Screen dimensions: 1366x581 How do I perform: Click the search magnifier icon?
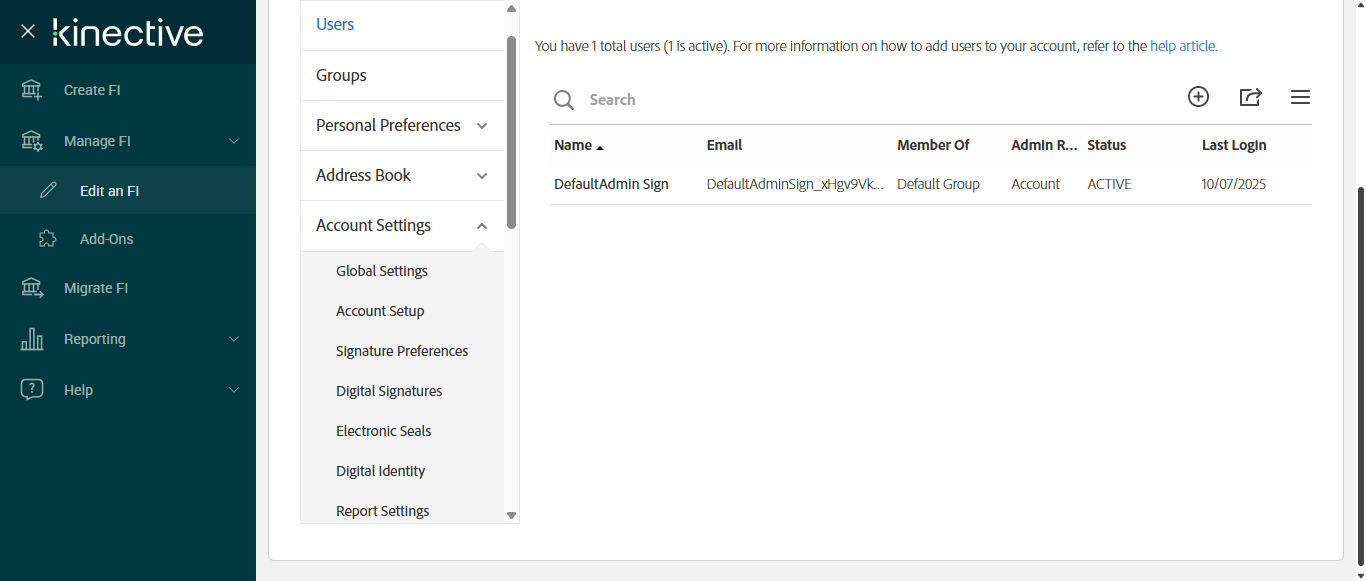[564, 100]
